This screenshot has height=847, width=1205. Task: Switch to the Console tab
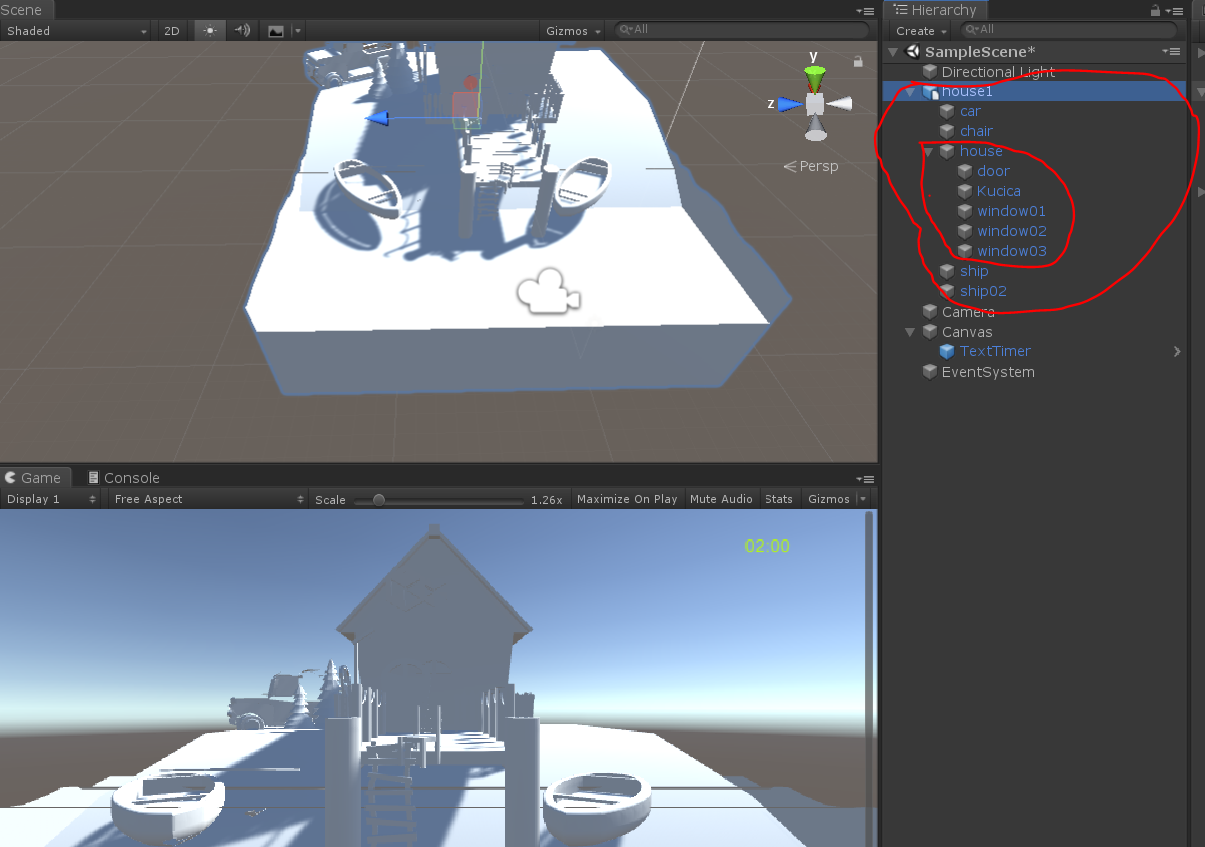click(122, 477)
